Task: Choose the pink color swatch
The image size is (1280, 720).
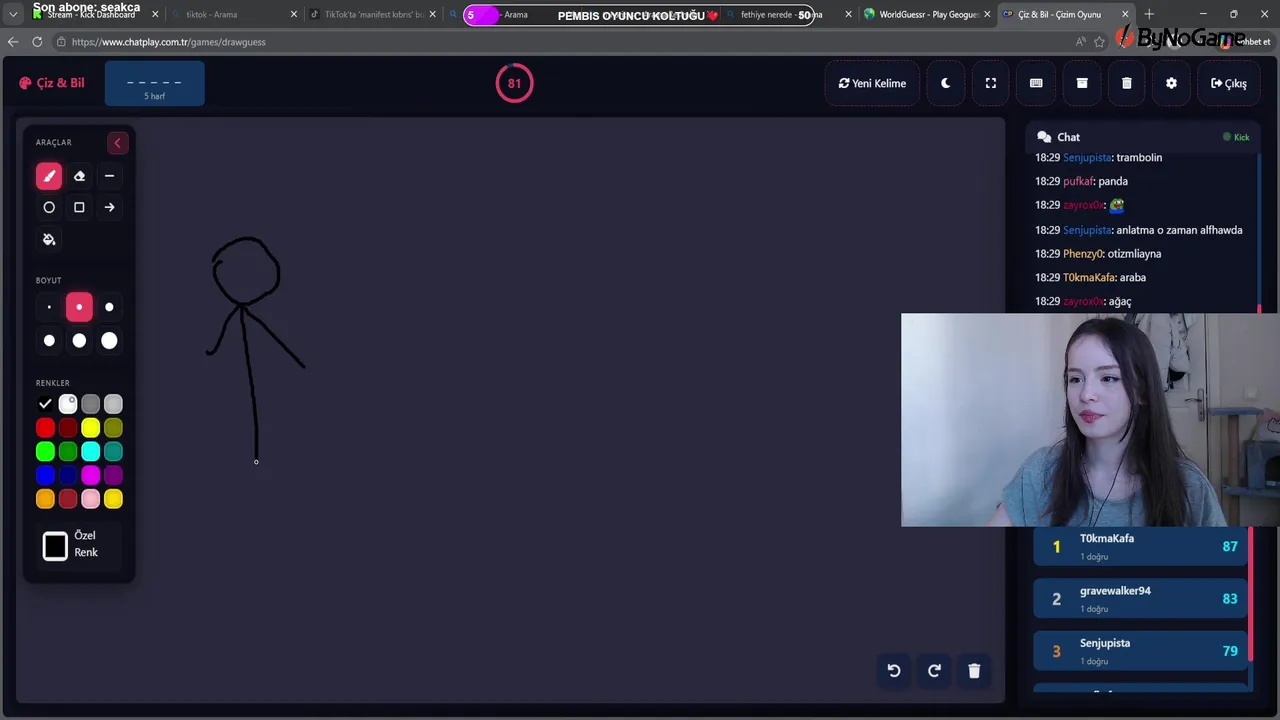Action: click(91, 499)
